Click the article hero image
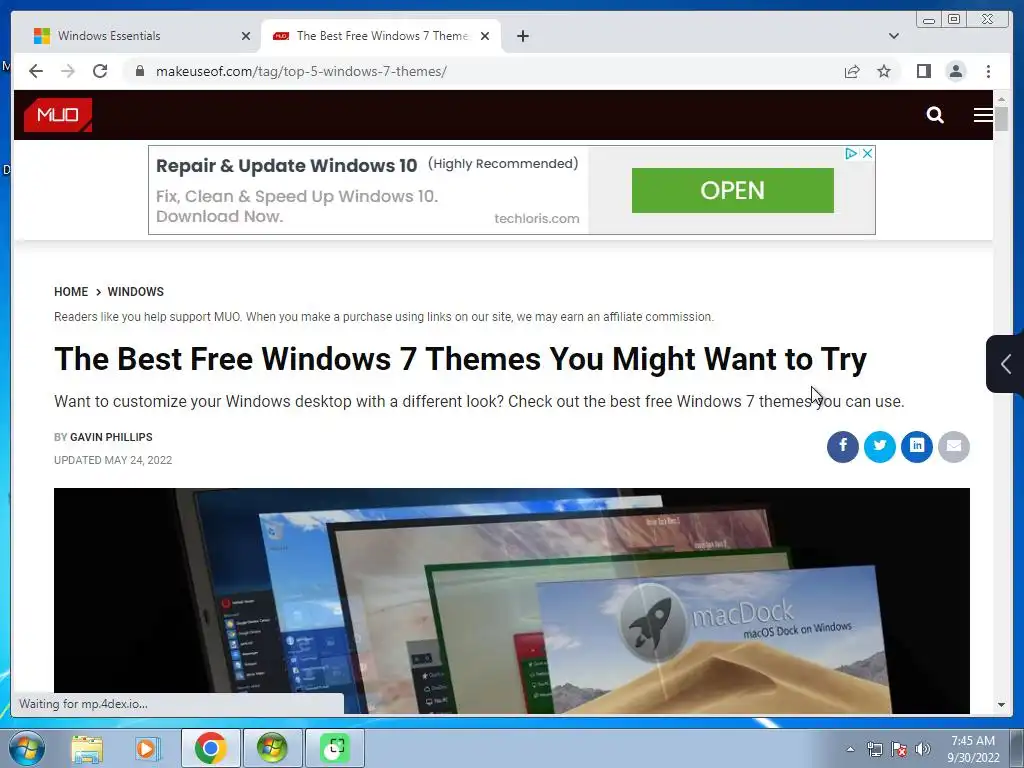The image size is (1024, 768). 511,601
